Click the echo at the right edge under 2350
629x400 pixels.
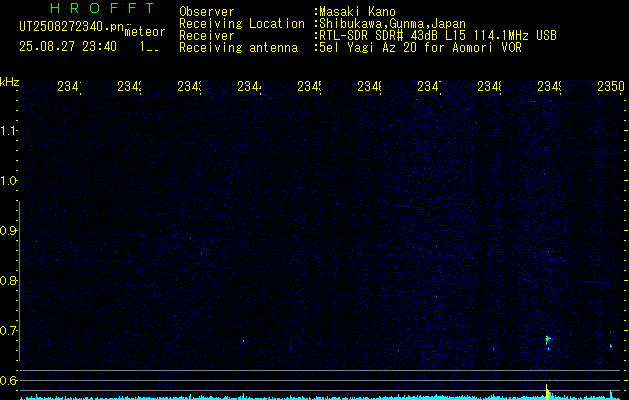point(611,345)
